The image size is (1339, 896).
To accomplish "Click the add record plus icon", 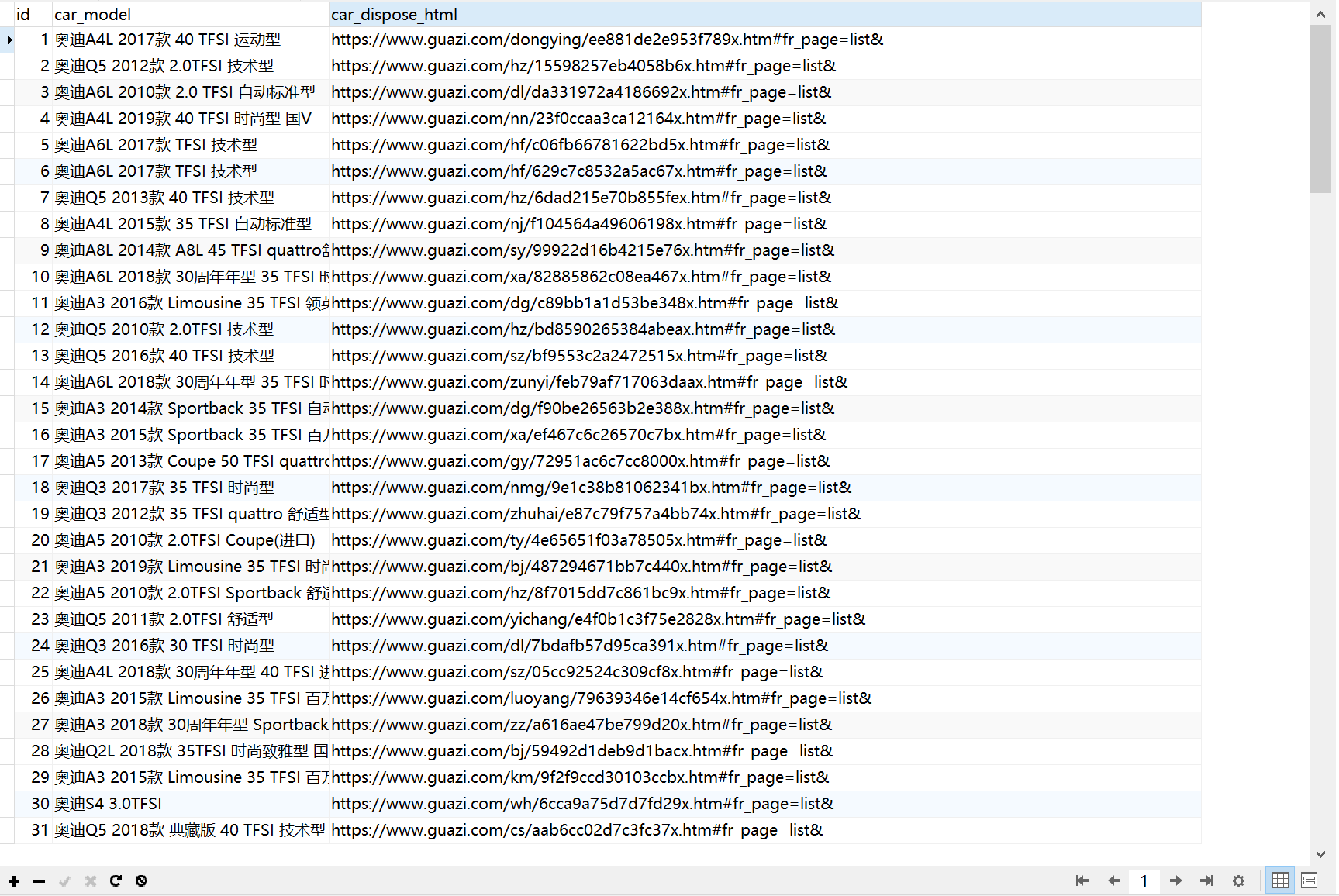I will [x=14, y=881].
